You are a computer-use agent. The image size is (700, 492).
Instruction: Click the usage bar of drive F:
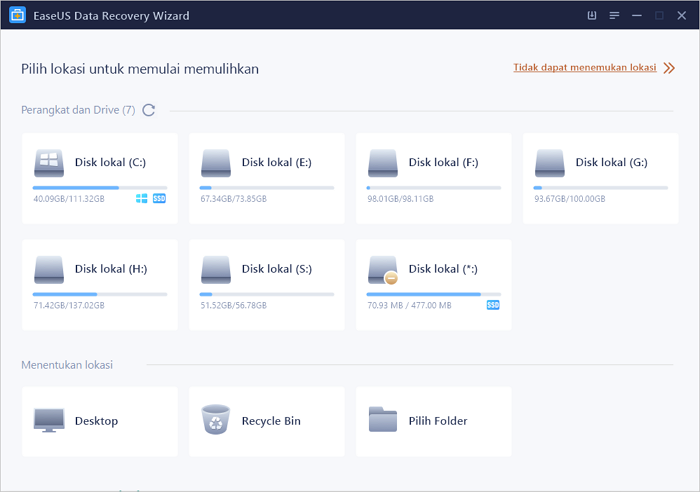tap(433, 188)
